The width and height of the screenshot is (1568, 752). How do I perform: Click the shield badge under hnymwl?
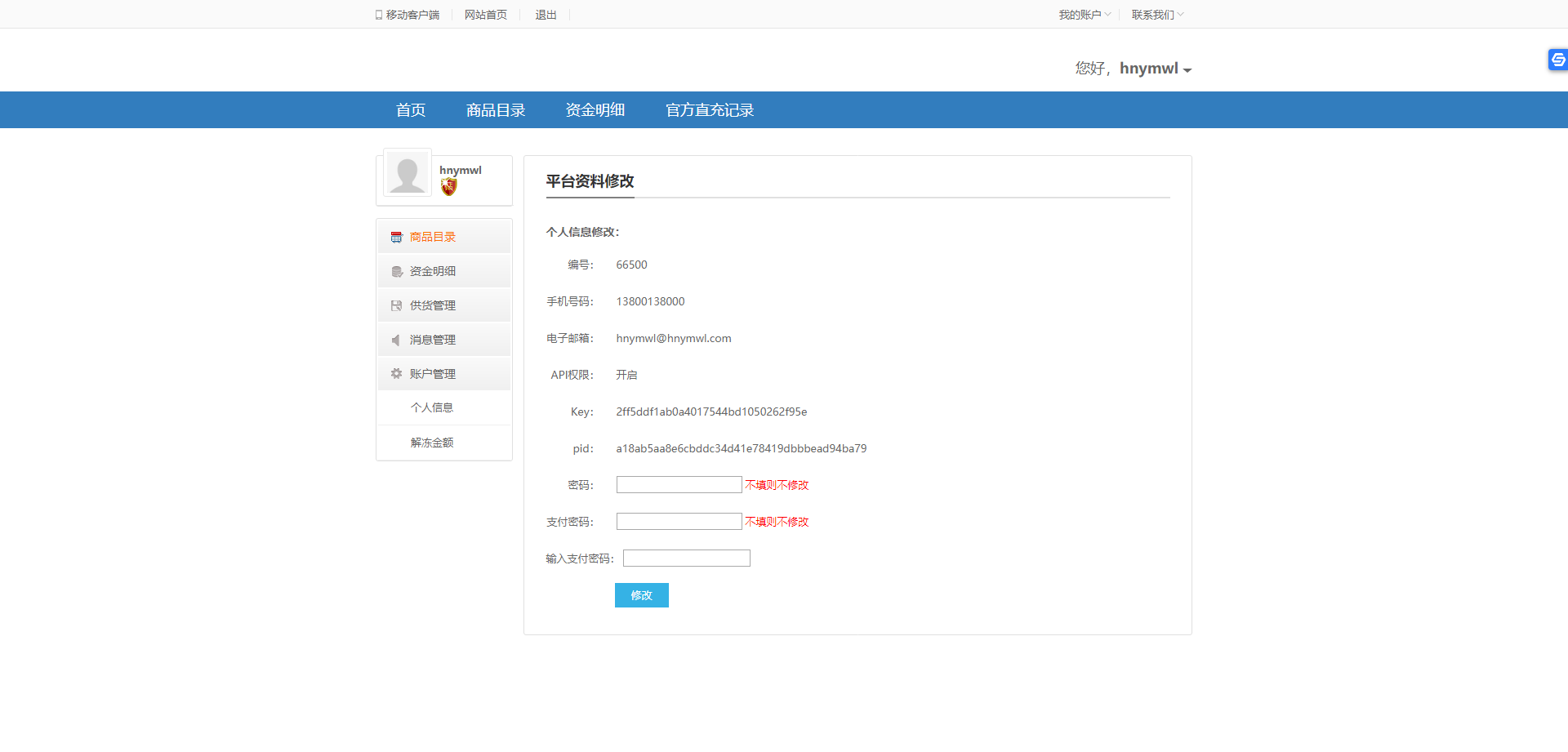tap(449, 187)
